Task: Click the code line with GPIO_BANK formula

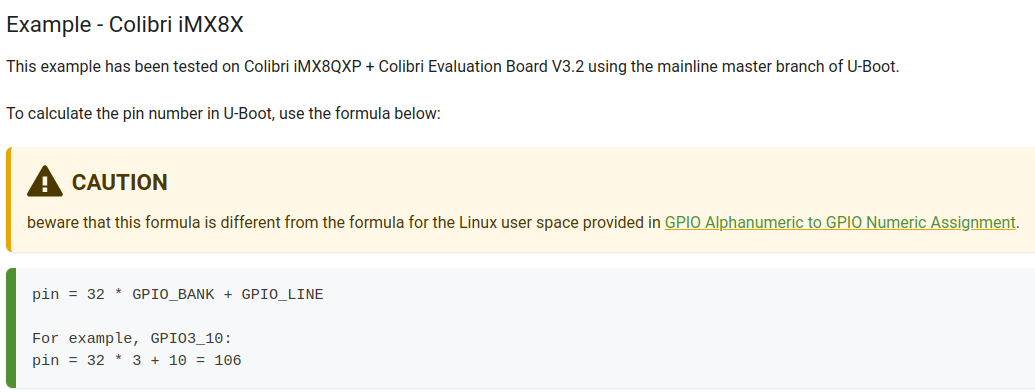Action: point(178,294)
